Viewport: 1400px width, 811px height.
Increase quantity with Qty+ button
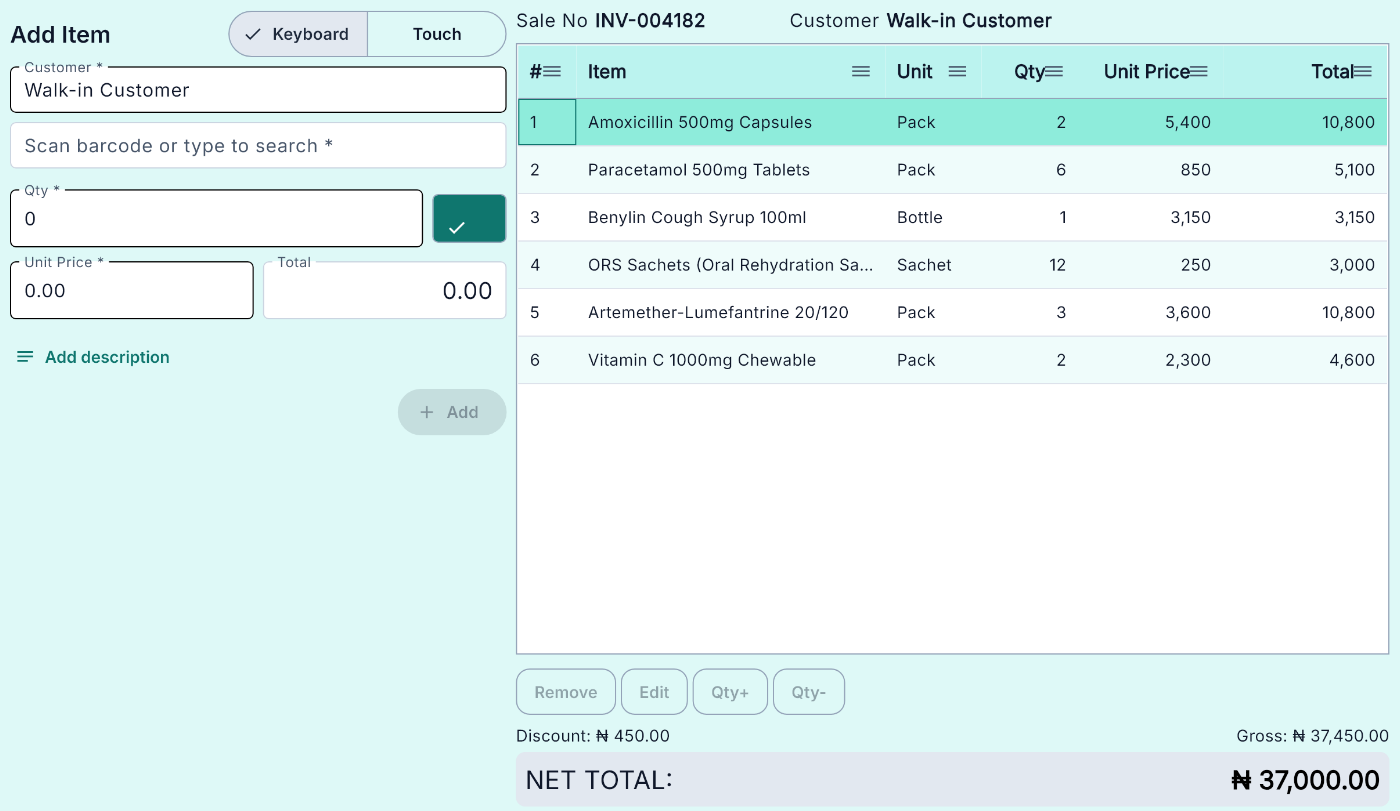pyautogui.click(x=730, y=692)
